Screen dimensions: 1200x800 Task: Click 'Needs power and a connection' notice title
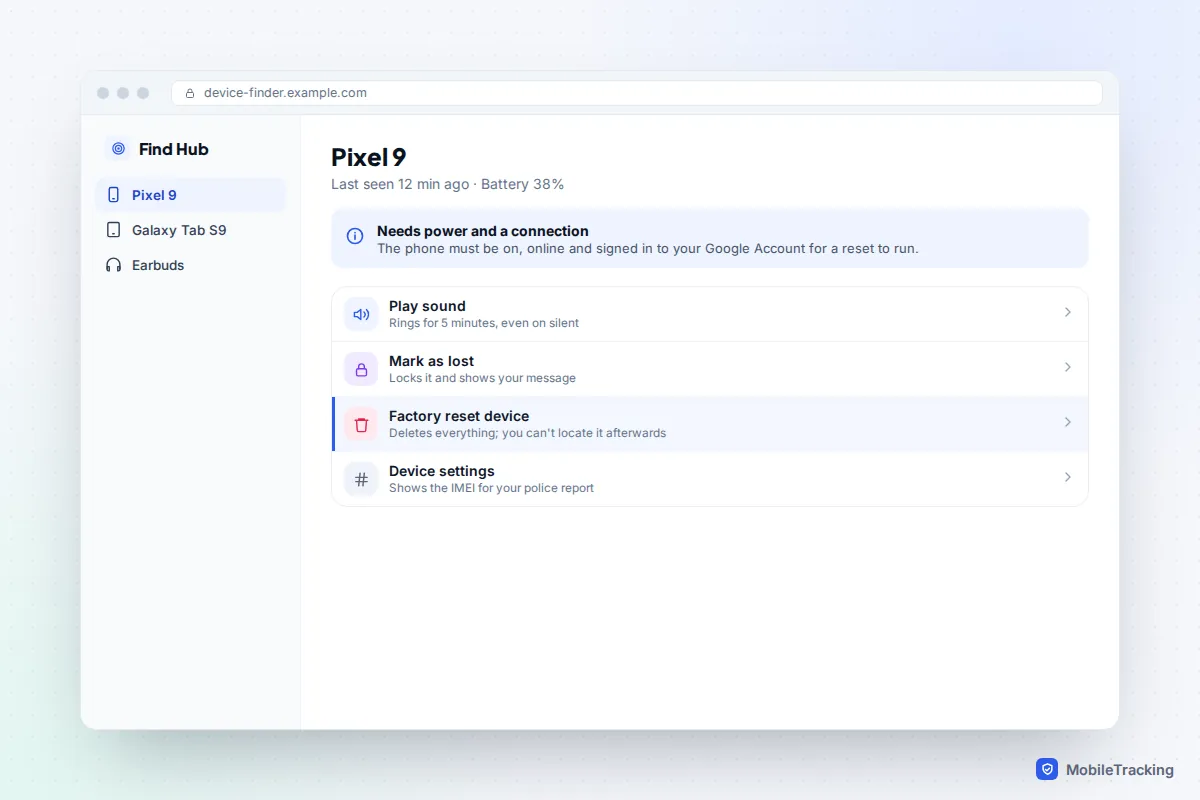coord(483,231)
